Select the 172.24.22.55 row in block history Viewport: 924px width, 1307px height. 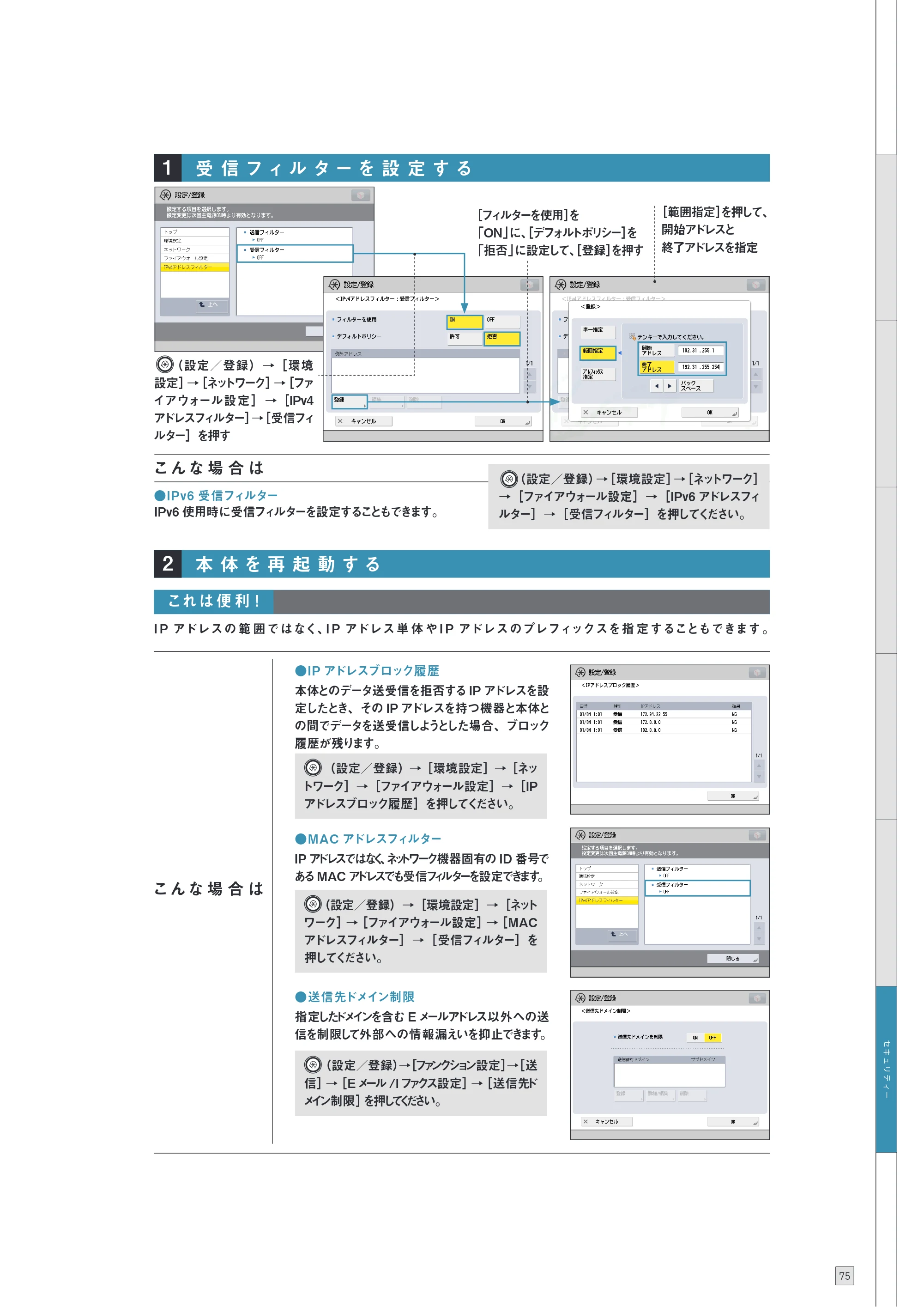click(x=664, y=714)
